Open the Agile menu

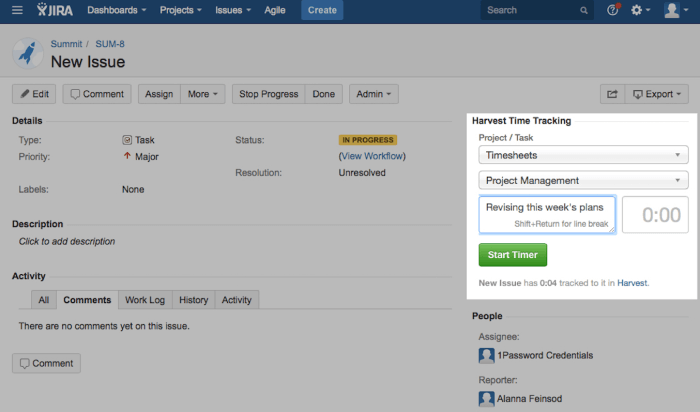(x=275, y=10)
